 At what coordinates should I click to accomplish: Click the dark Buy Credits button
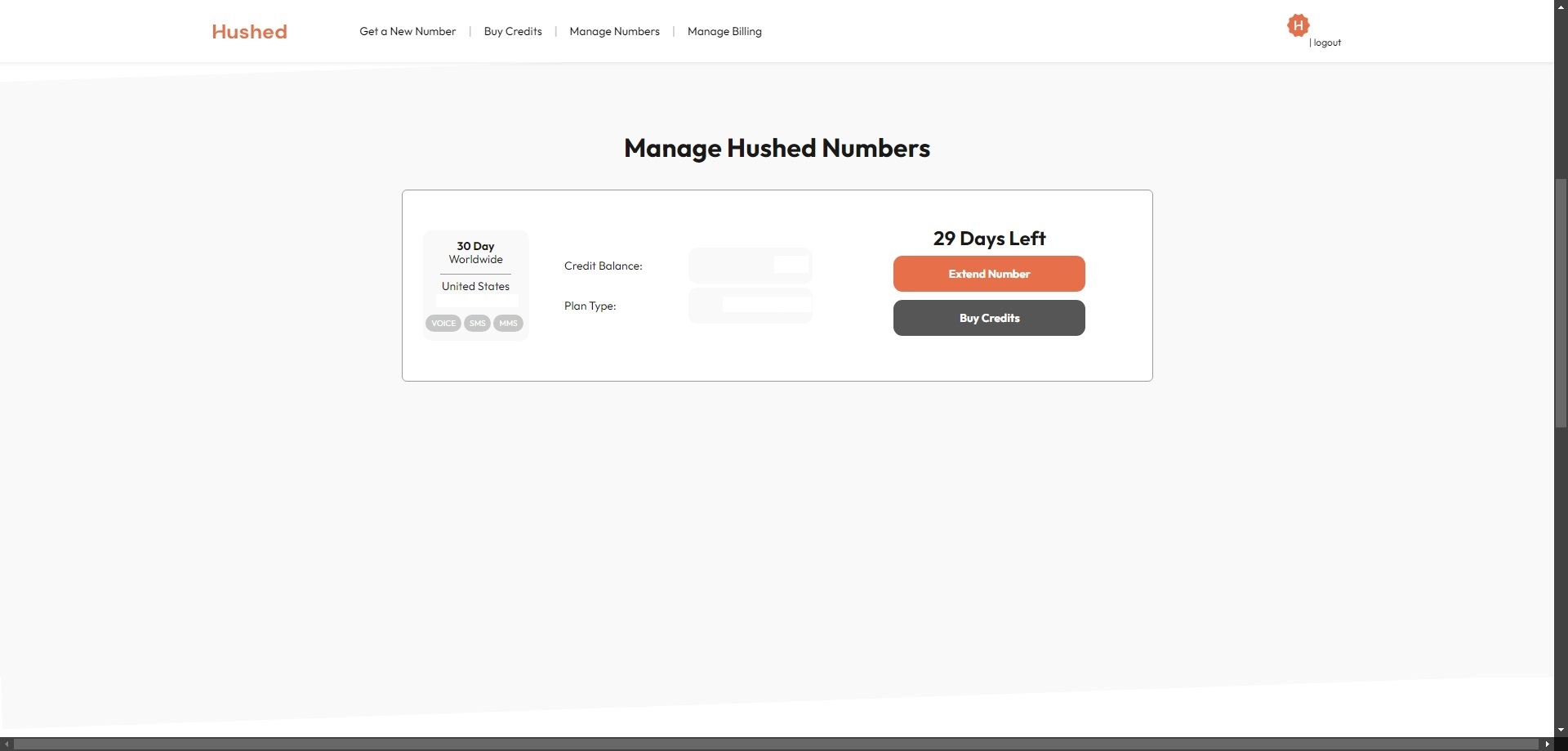click(989, 318)
